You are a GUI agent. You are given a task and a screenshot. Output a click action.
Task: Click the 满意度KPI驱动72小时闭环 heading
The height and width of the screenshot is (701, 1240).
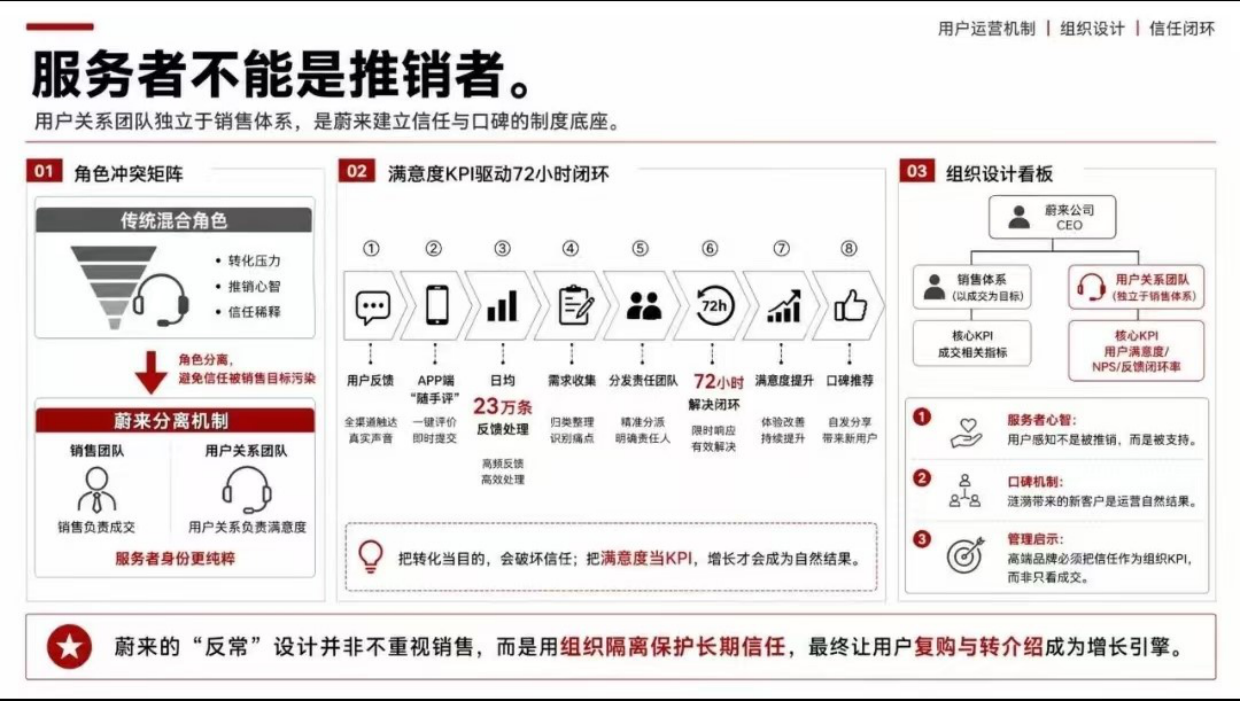[499, 173]
